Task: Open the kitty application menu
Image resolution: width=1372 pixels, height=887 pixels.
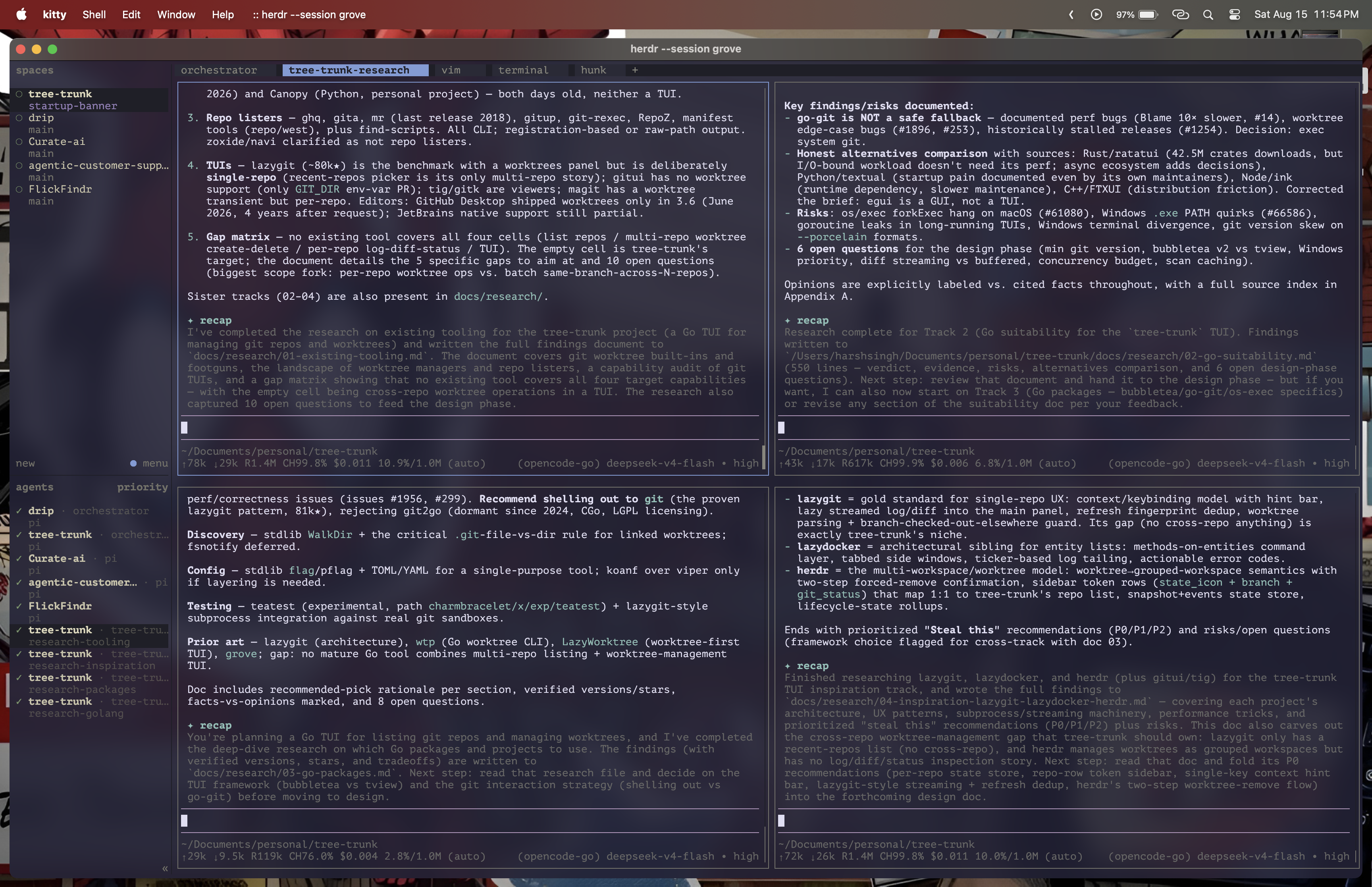Action: pyautogui.click(x=55, y=14)
